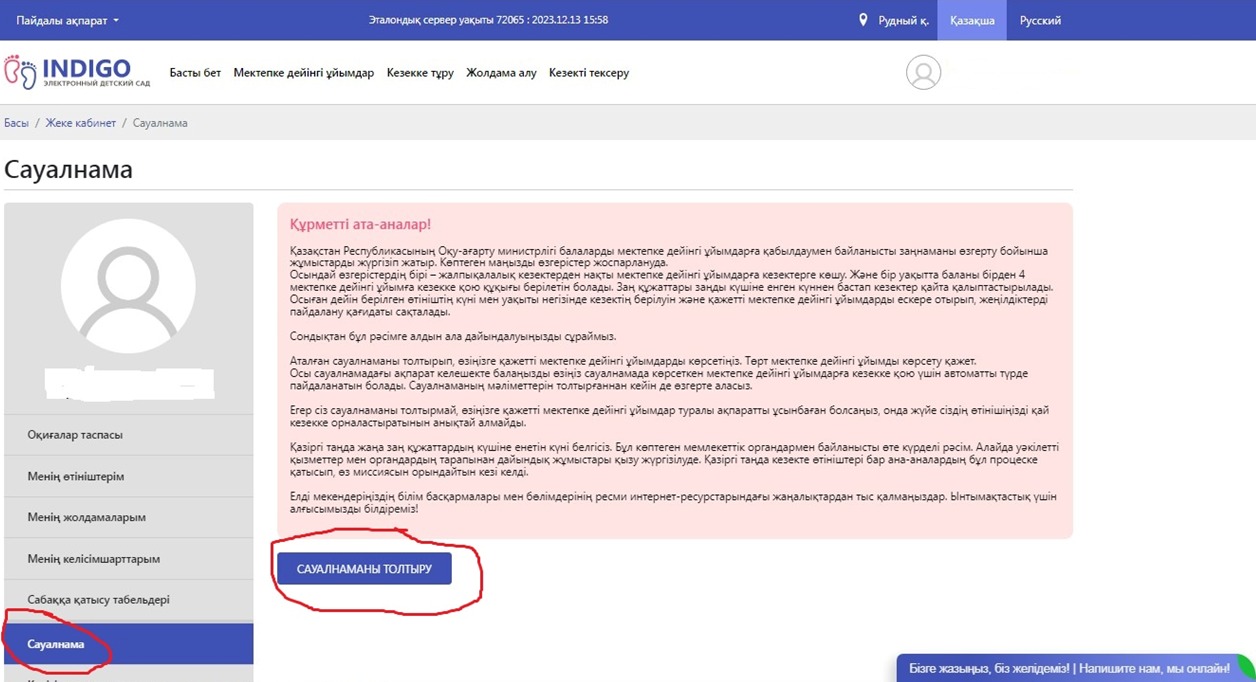This screenshot has width=1256, height=682.
Task: Switch language to Қазақша
Action: coord(972,20)
